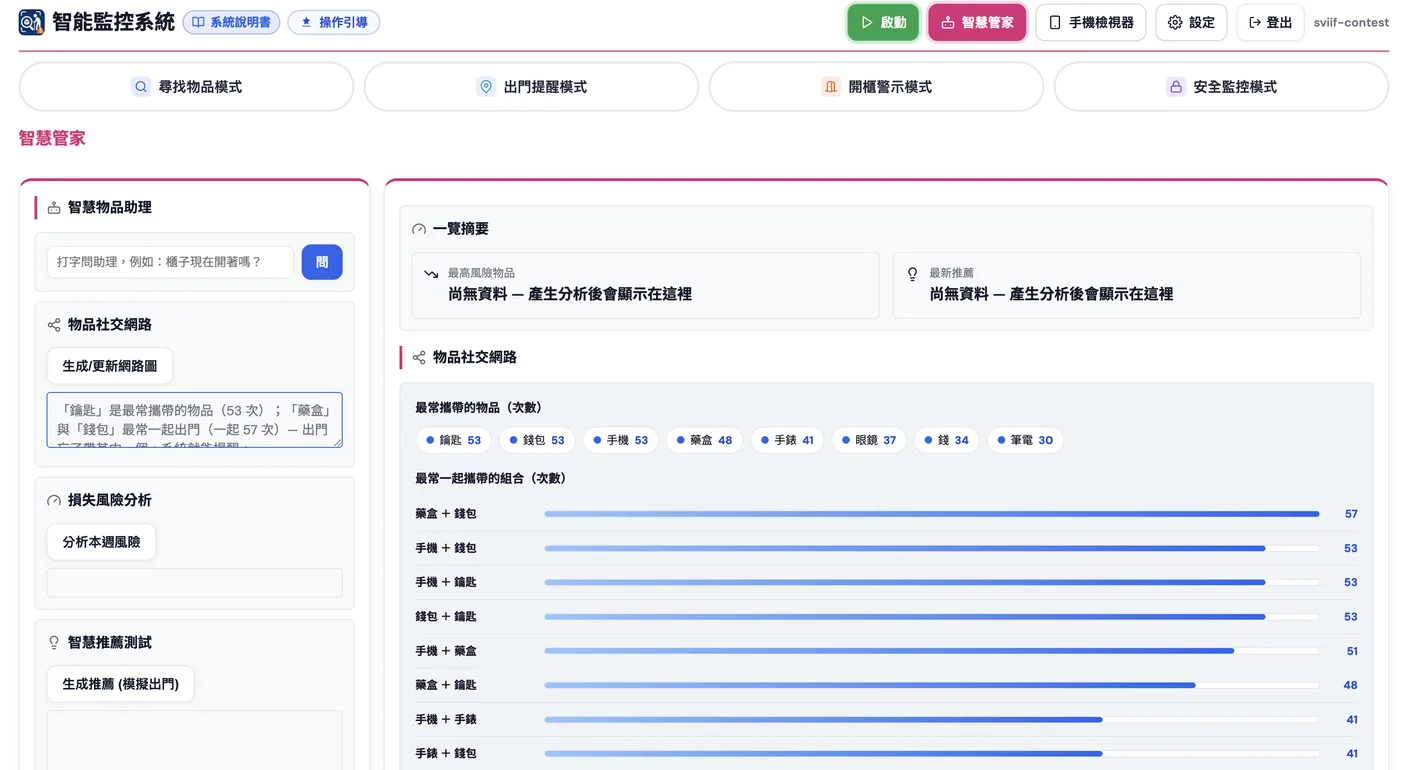1408x770 pixels.
Task: Select the 手機 53 item chip
Action: [x=621, y=440]
